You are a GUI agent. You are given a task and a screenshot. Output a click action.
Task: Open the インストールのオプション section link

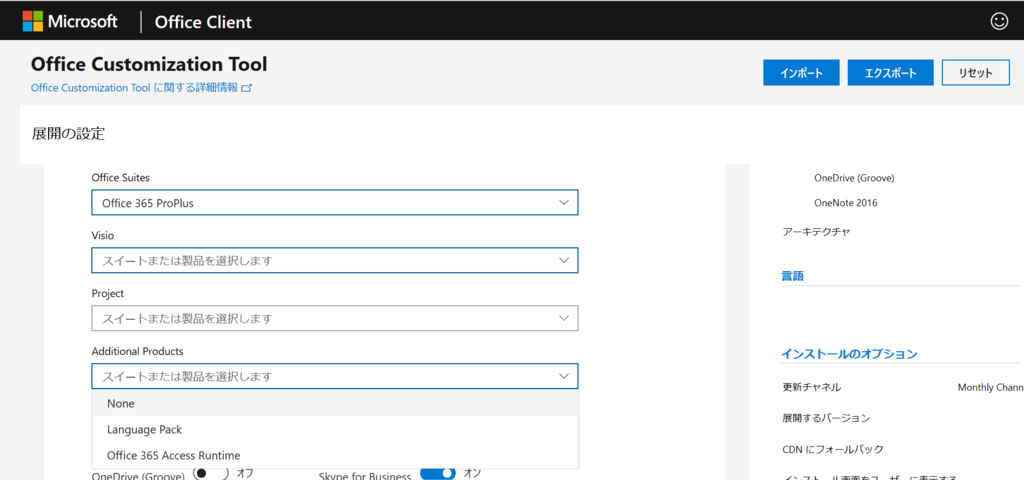coord(849,354)
